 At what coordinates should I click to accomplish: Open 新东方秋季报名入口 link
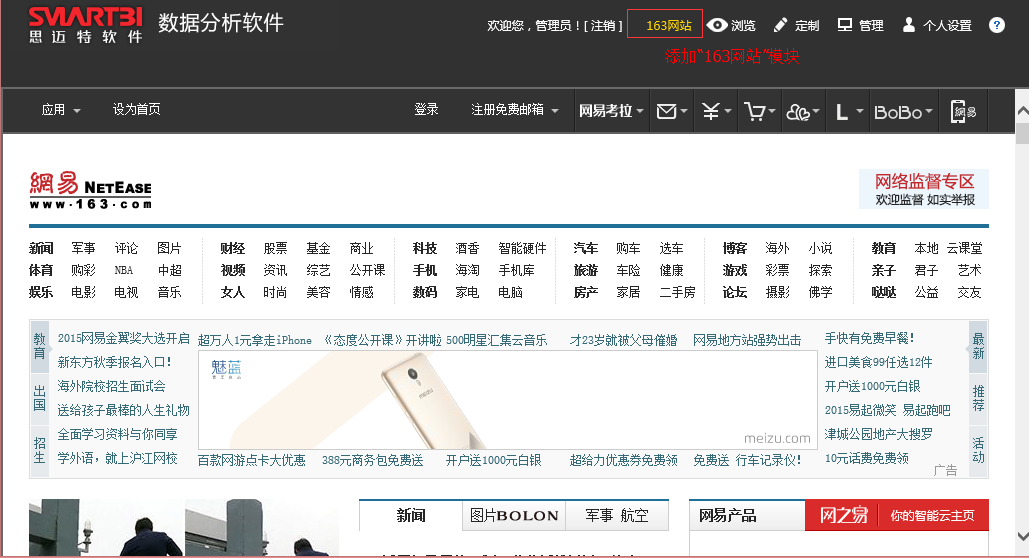(114, 362)
